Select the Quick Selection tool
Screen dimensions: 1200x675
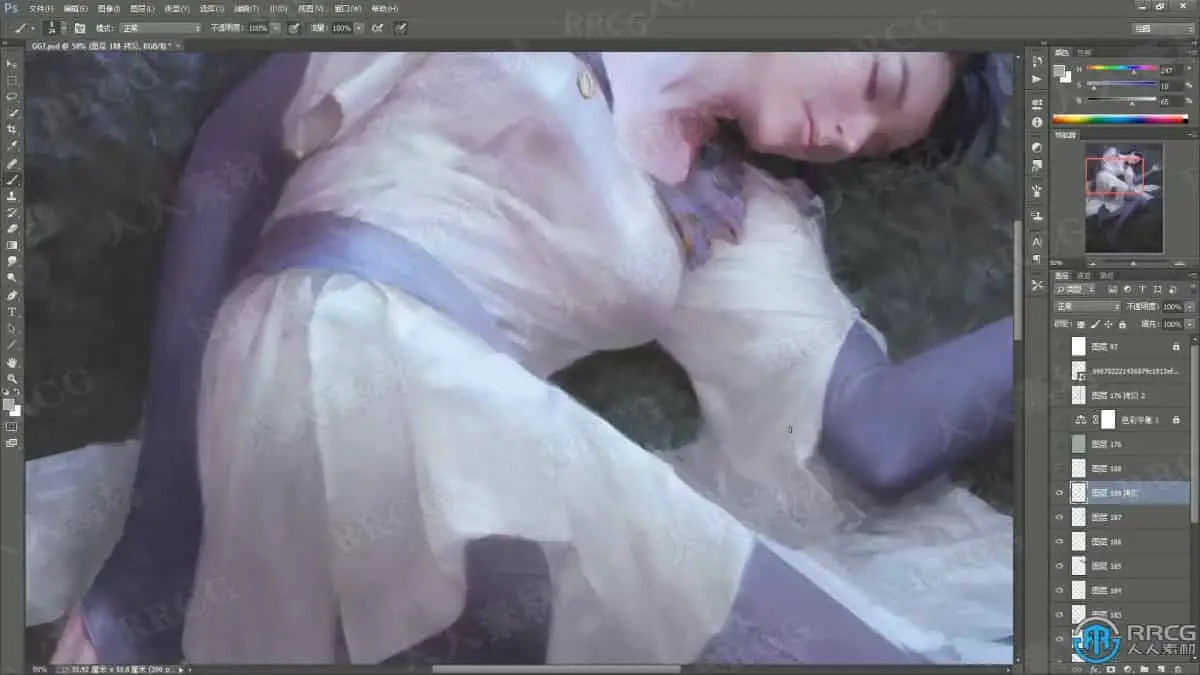click(x=12, y=113)
